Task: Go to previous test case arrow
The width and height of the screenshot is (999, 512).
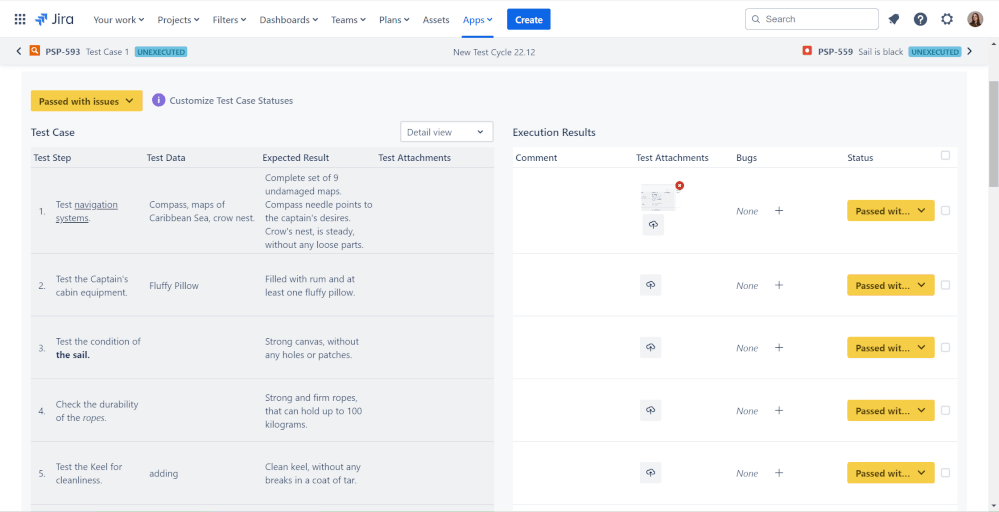Action: point(18,52)
